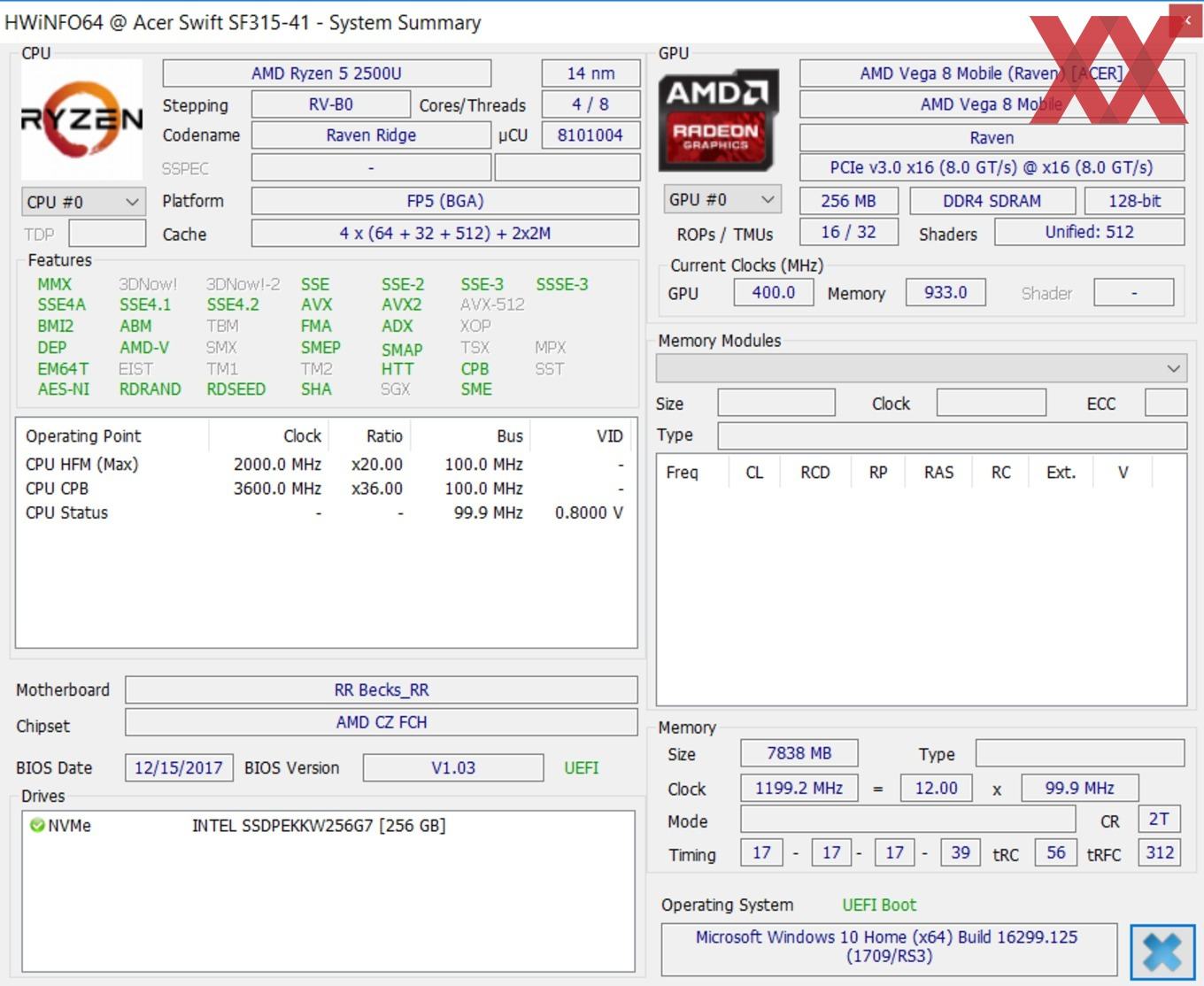Click the GPU memory clock value 933.0
This screenshot has height=986, width=1204.
click(x=945, y=292)
